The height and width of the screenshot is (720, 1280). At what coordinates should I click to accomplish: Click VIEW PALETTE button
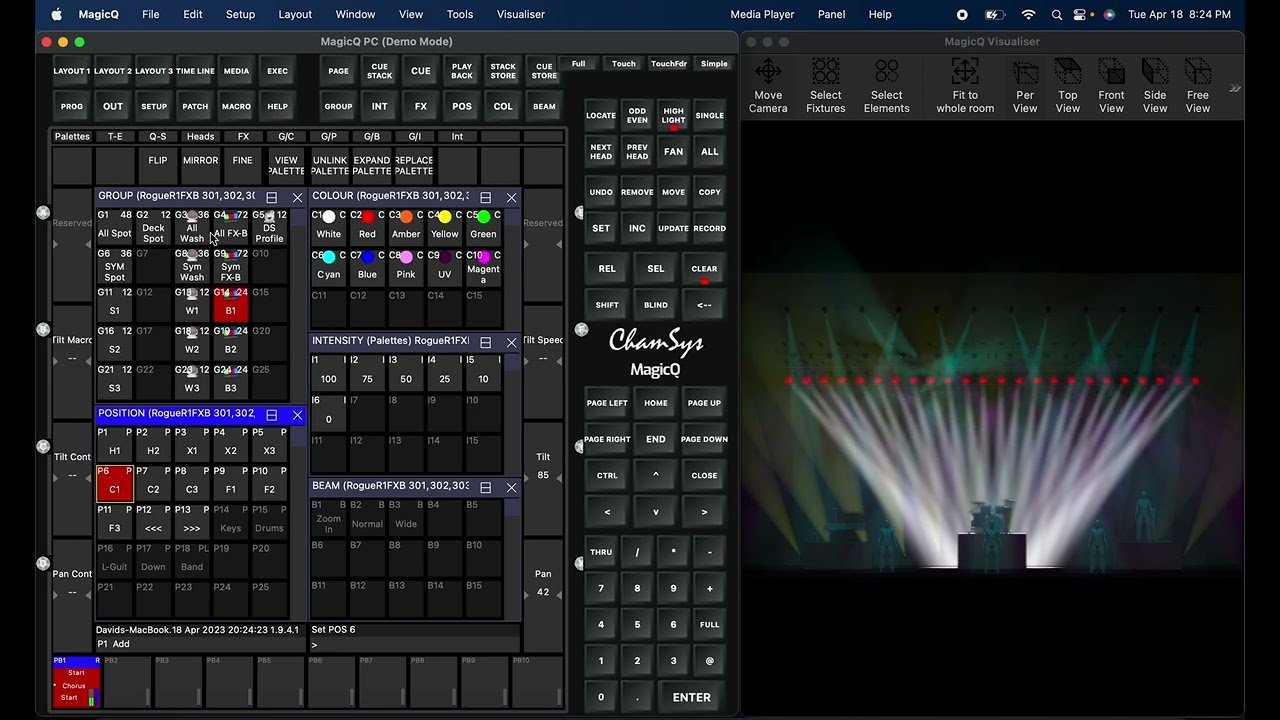[x=286, y=166]
